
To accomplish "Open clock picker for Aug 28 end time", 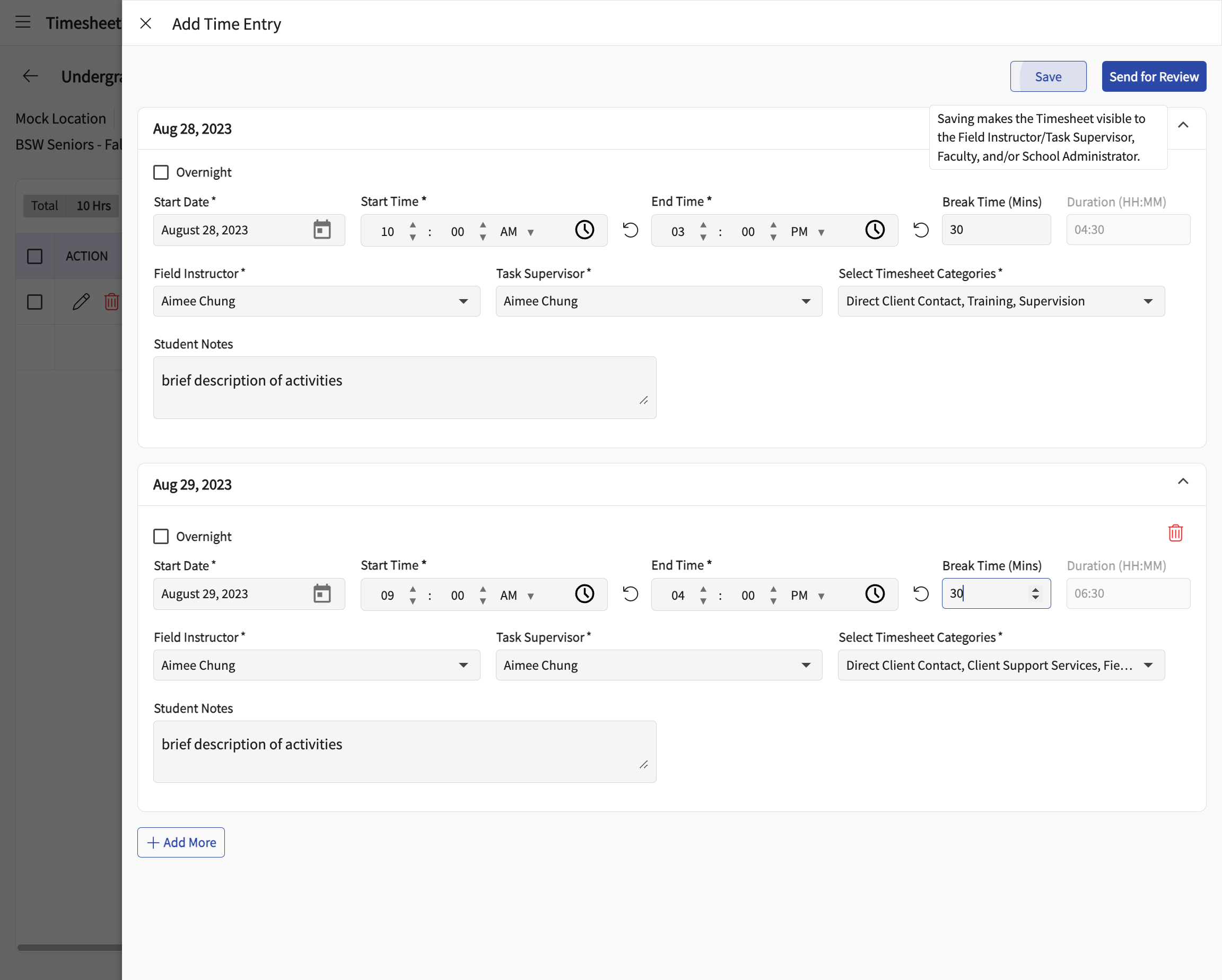I will (x=875, y=230).
